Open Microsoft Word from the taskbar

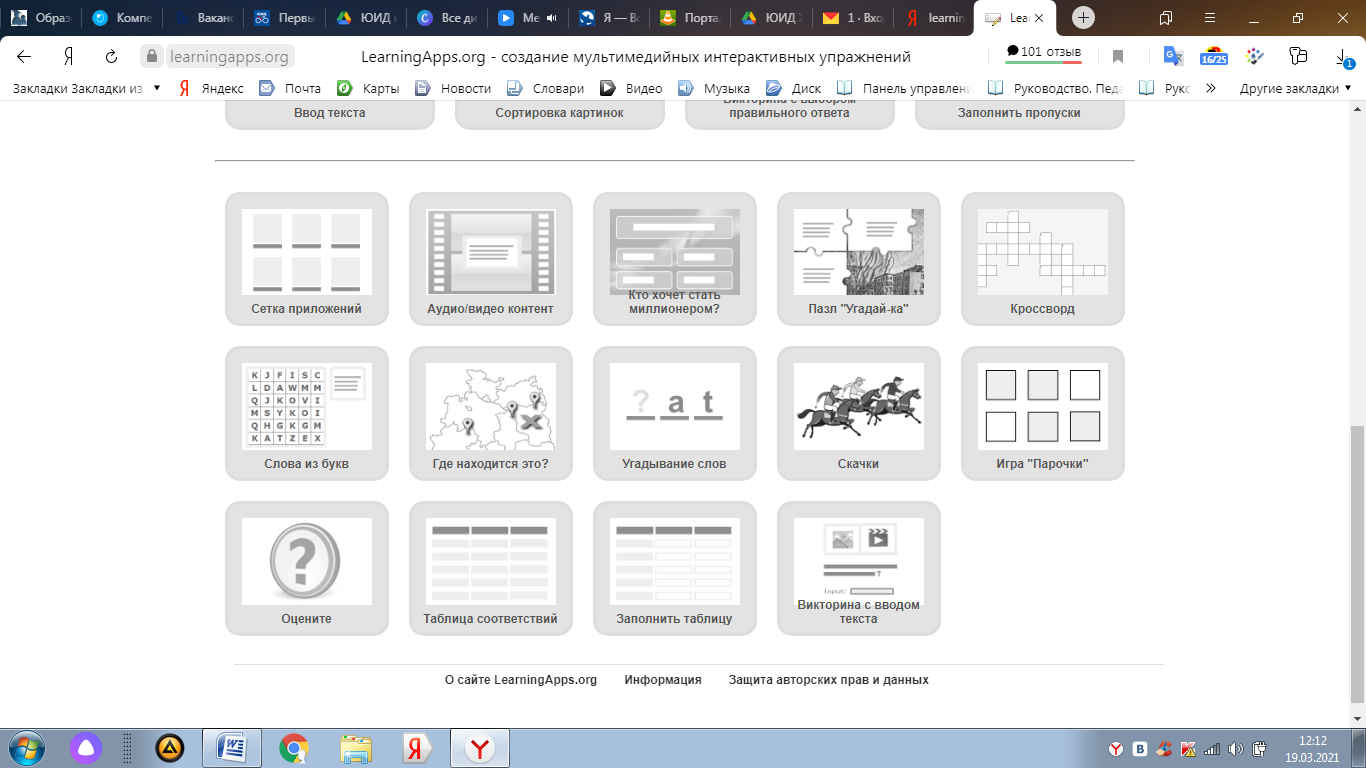click(x=232, y=748)
